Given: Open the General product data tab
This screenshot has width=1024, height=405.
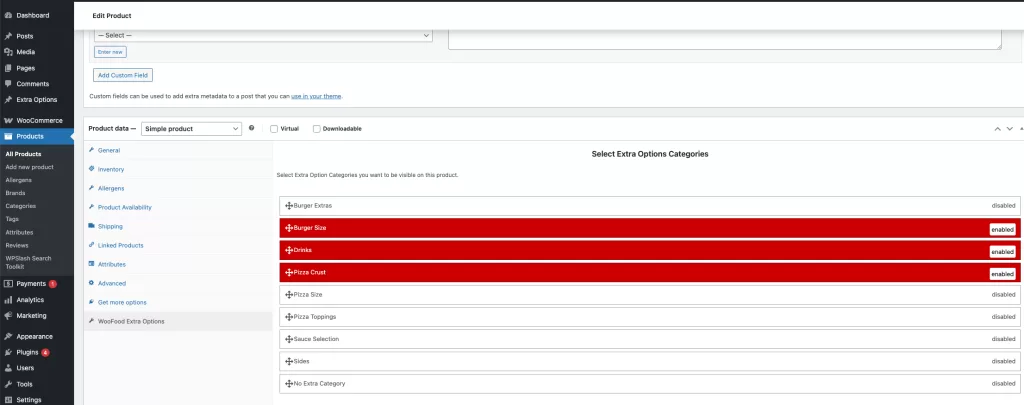Looking at the screenshot, I should click(108, 150).
